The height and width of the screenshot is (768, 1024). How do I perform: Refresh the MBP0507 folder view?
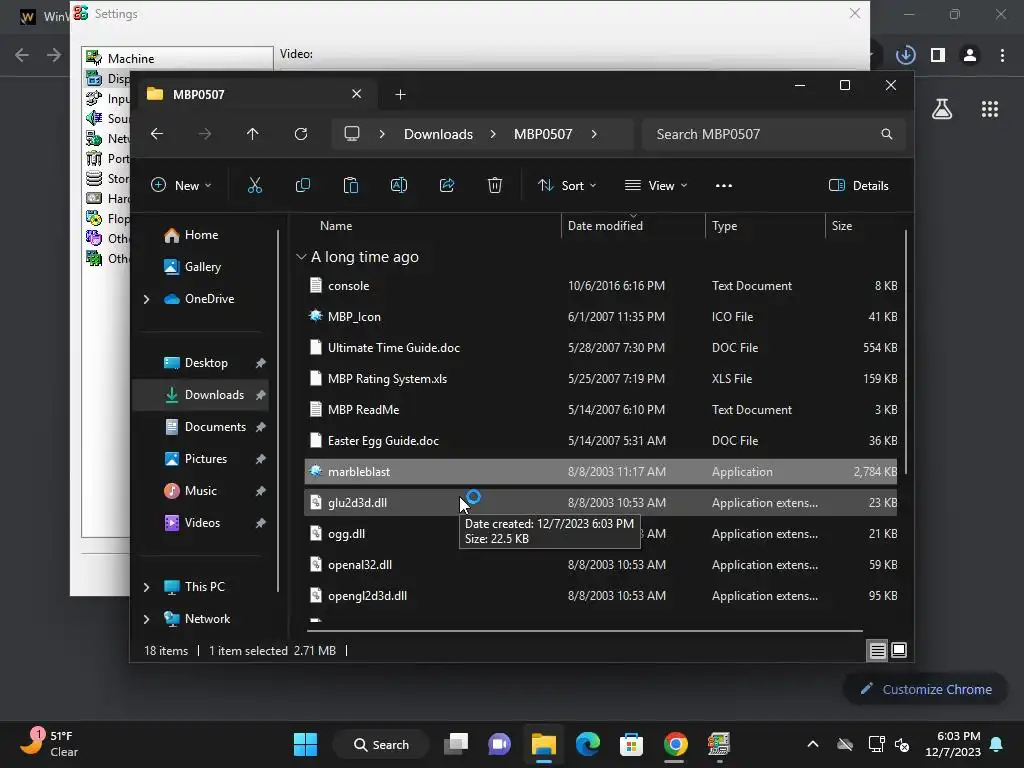pyautogui.click(x=301, y=134)
